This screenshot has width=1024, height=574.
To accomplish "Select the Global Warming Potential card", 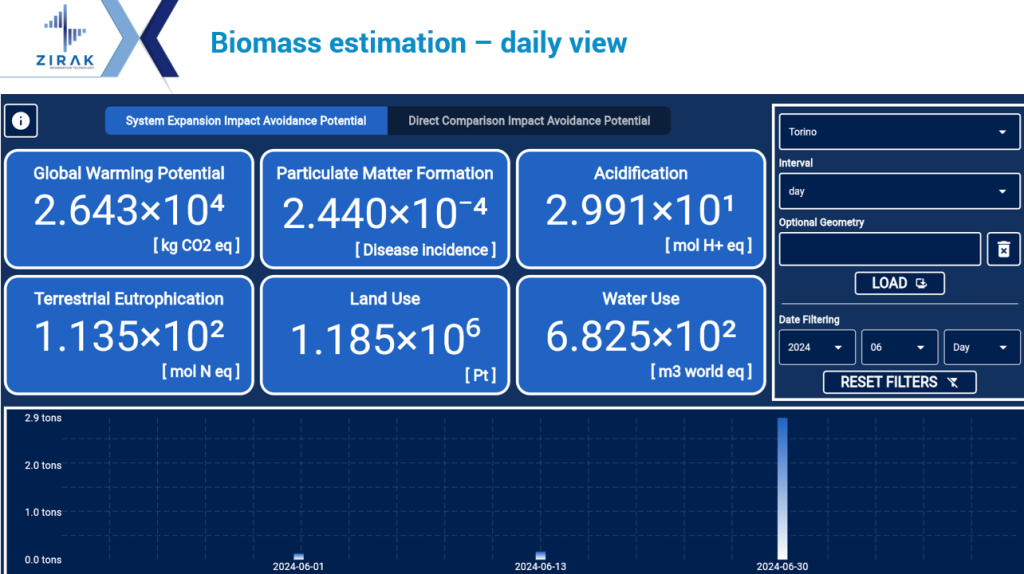I will [x=129, y=209].
